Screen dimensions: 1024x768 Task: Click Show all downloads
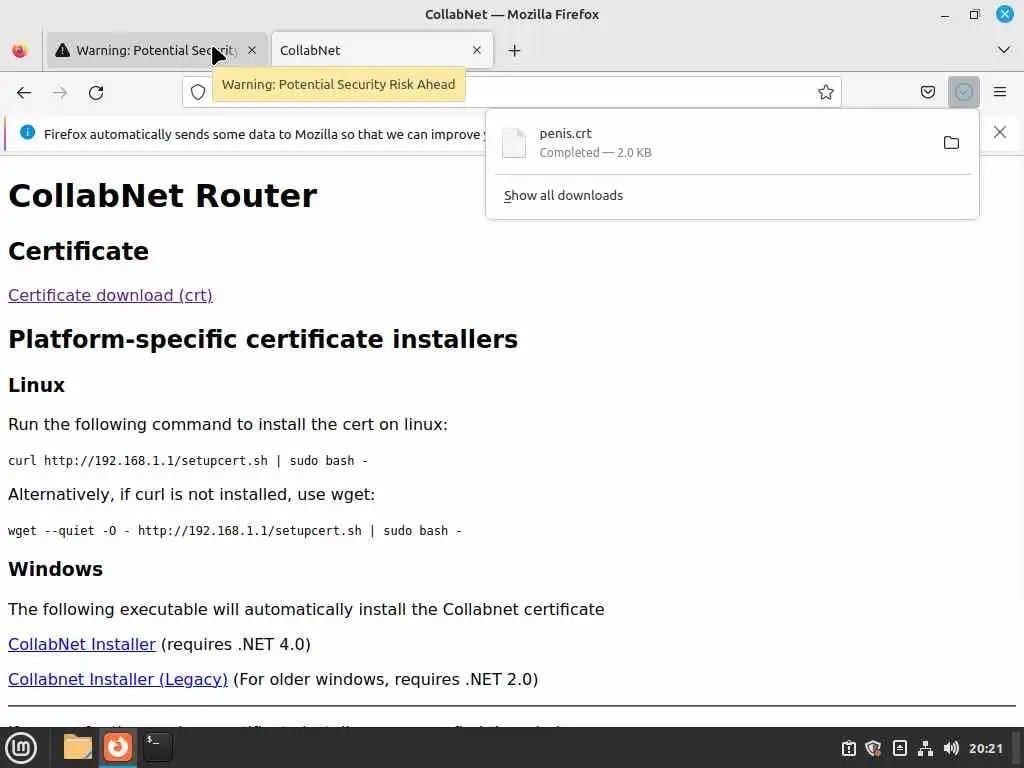564,195
